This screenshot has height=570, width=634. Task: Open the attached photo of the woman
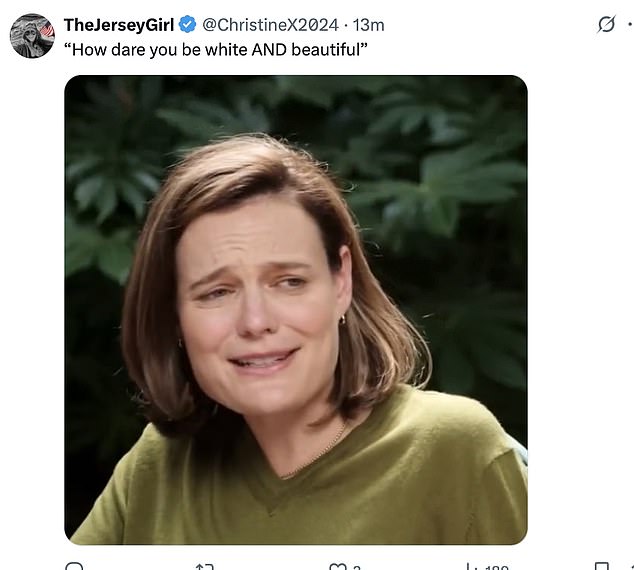click(x=296, y=310)
